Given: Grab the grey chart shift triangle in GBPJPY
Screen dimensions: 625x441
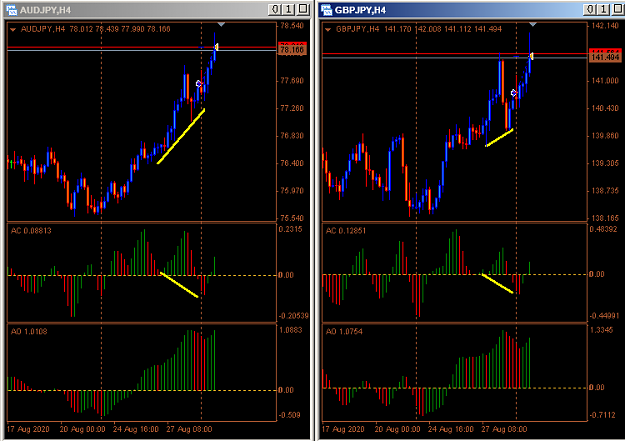Looking at the screenshot, I should tap(533, 25).
